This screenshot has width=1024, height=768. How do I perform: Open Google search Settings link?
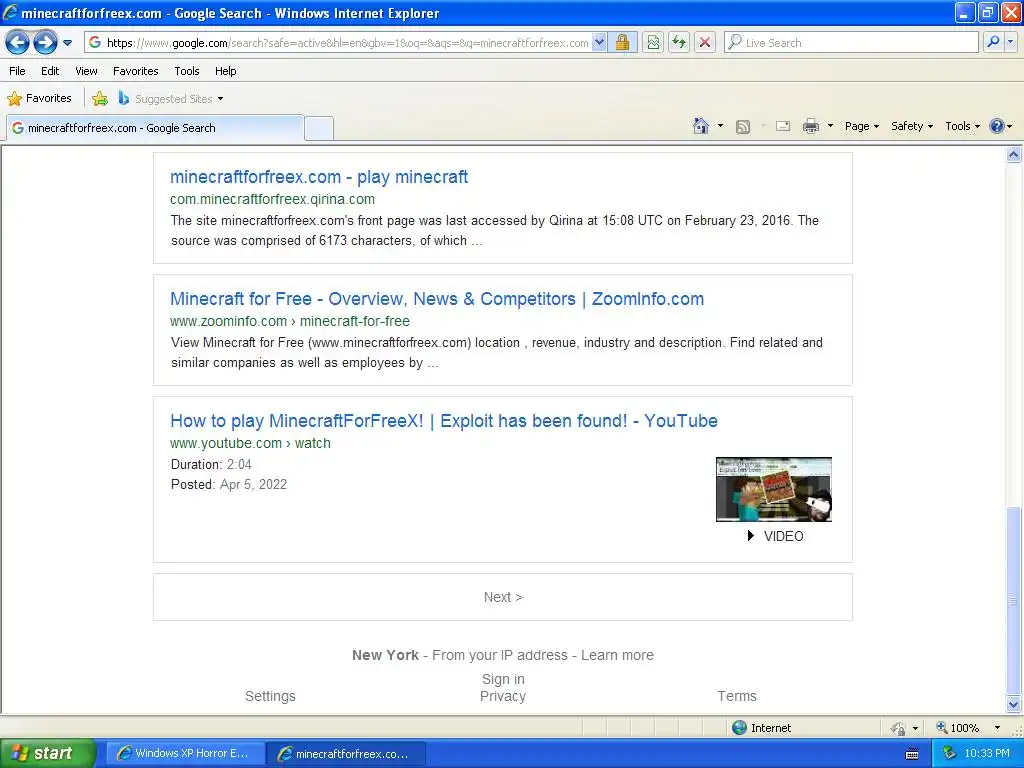[270, 696]
